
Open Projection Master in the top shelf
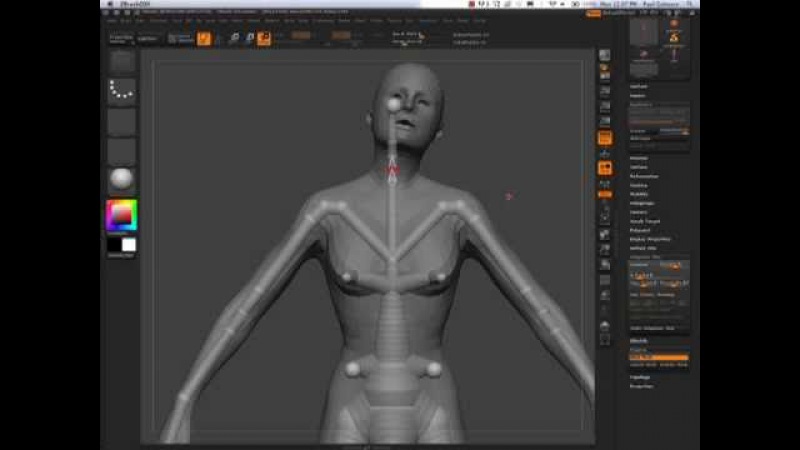pyautogui.click(x=121, y=38)
